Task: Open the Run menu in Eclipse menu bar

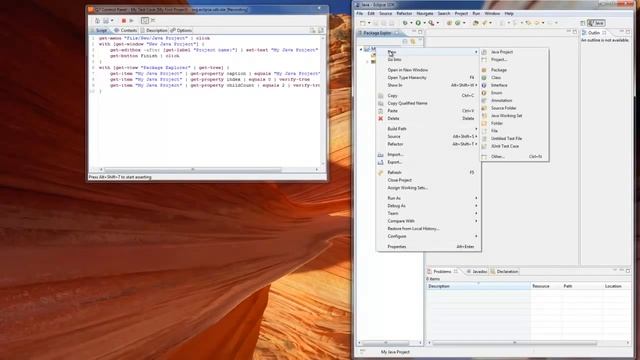Action: [x=476, y=13]
